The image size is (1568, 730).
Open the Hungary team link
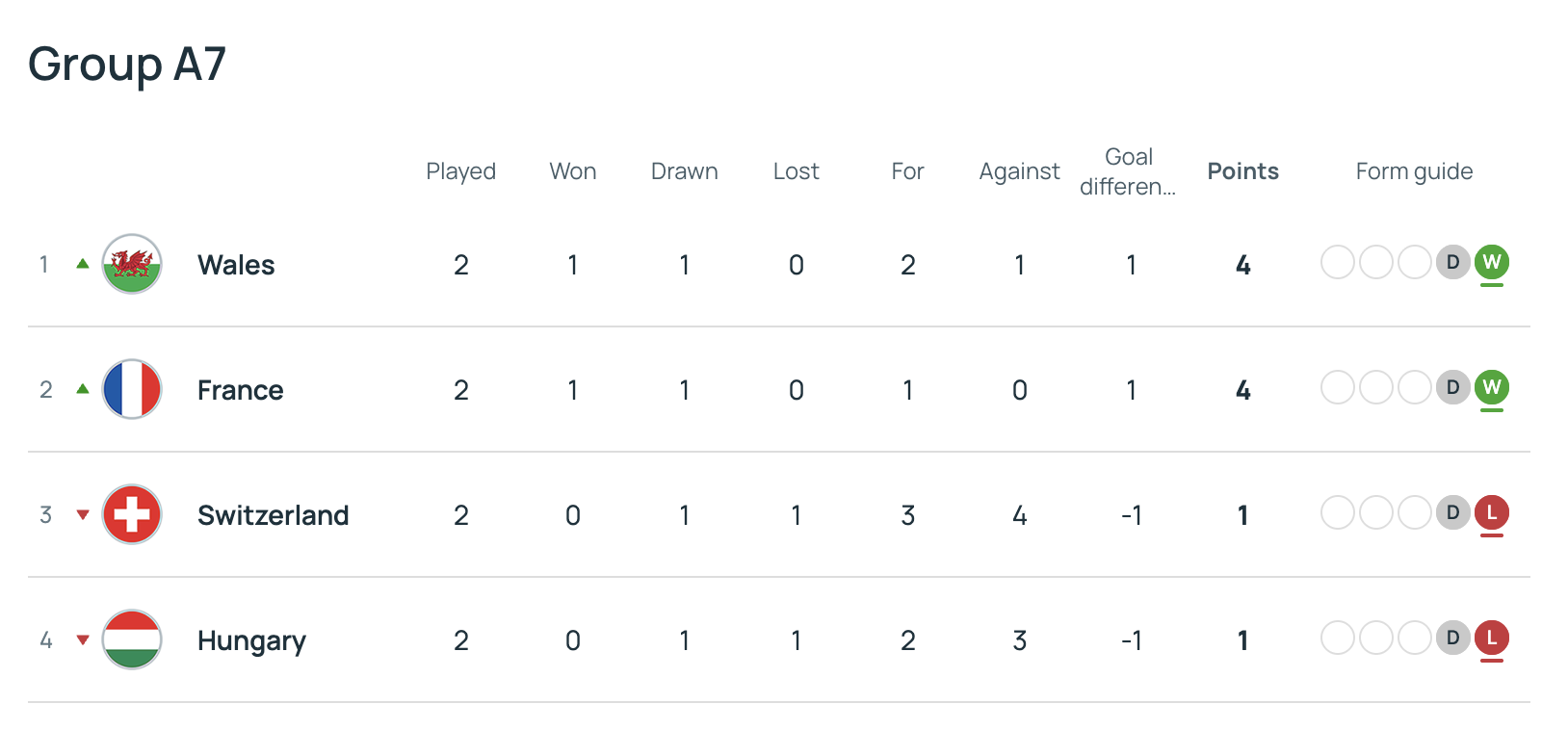click(251, 640)
